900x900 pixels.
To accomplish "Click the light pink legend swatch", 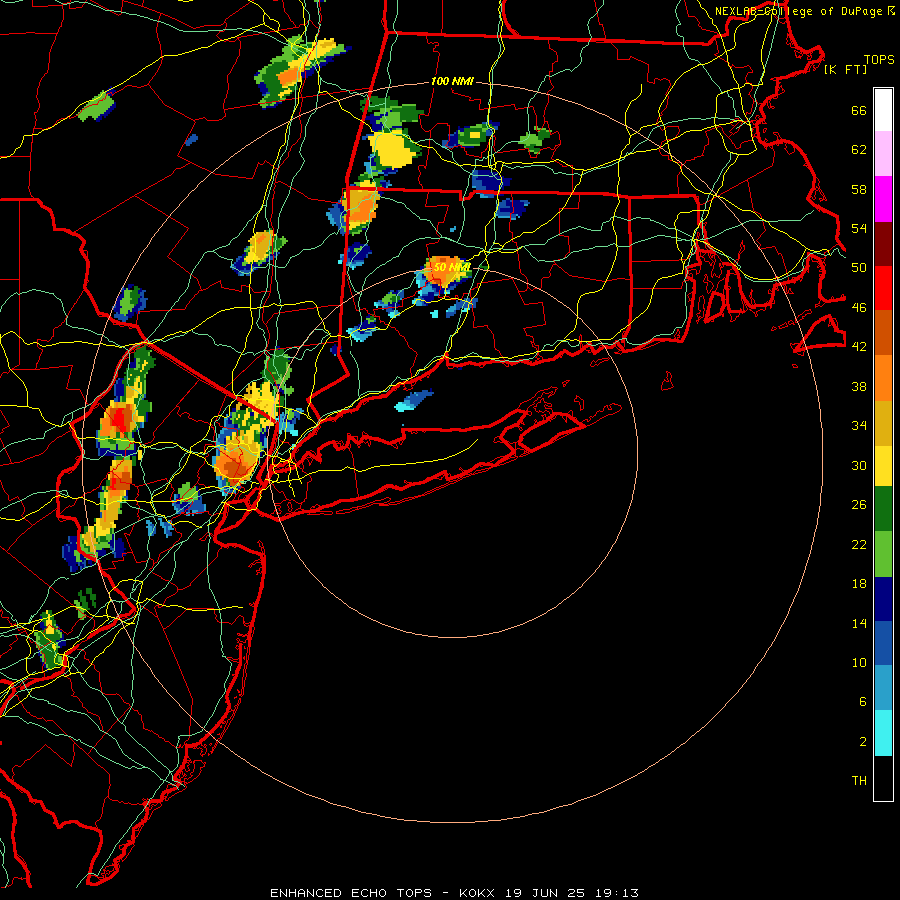I will (883, 153).
